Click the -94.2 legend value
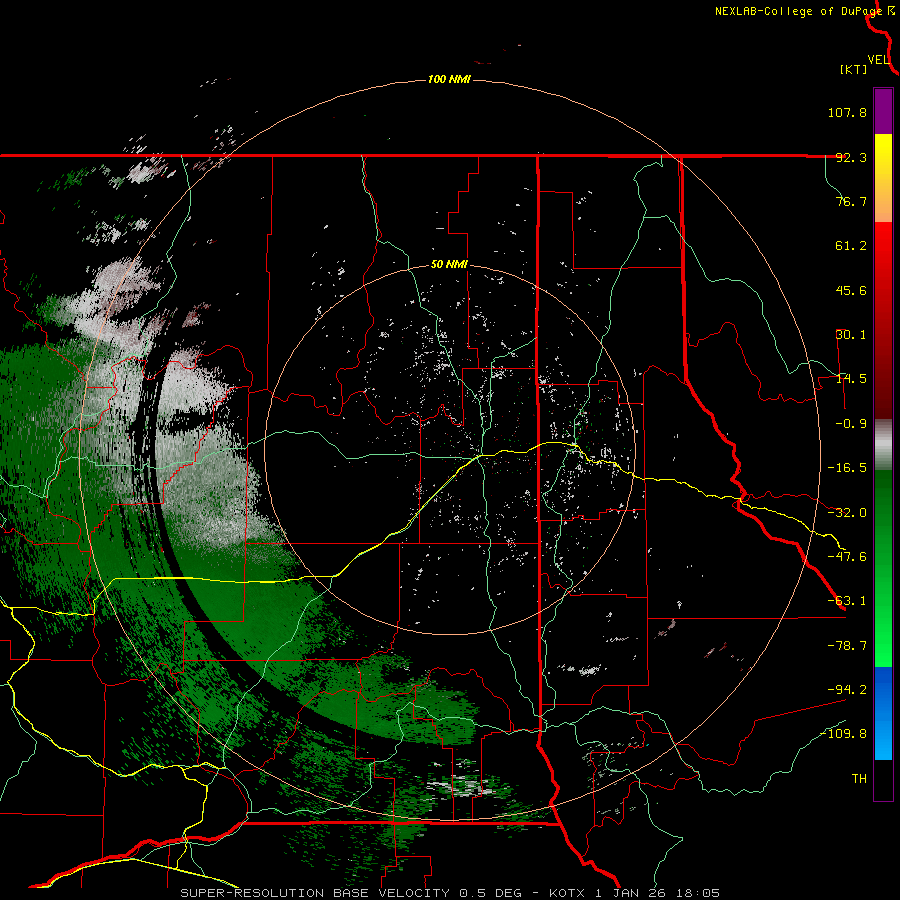Image resolution: width=900 pixels, height=900 pixels. 847,690
